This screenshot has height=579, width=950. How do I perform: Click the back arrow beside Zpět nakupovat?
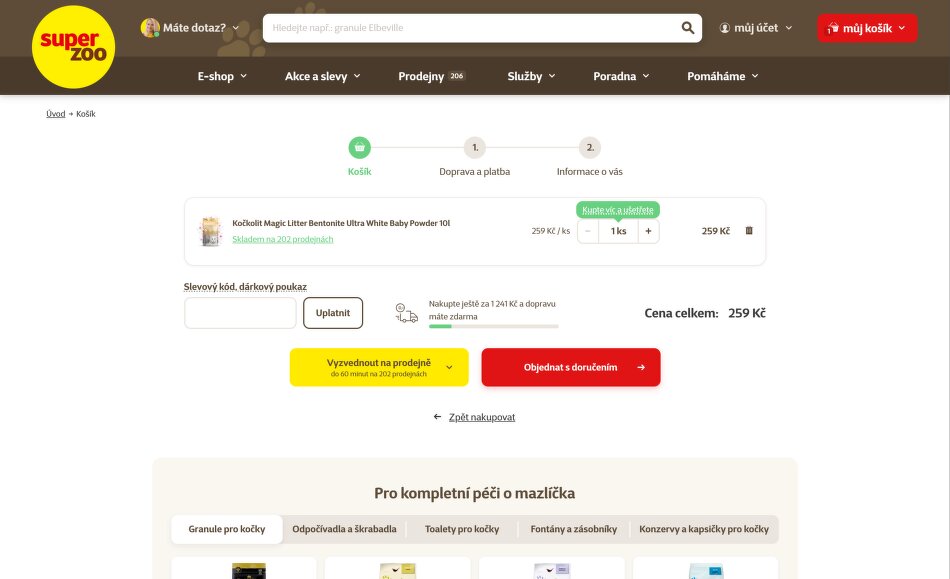click(437, 417)
